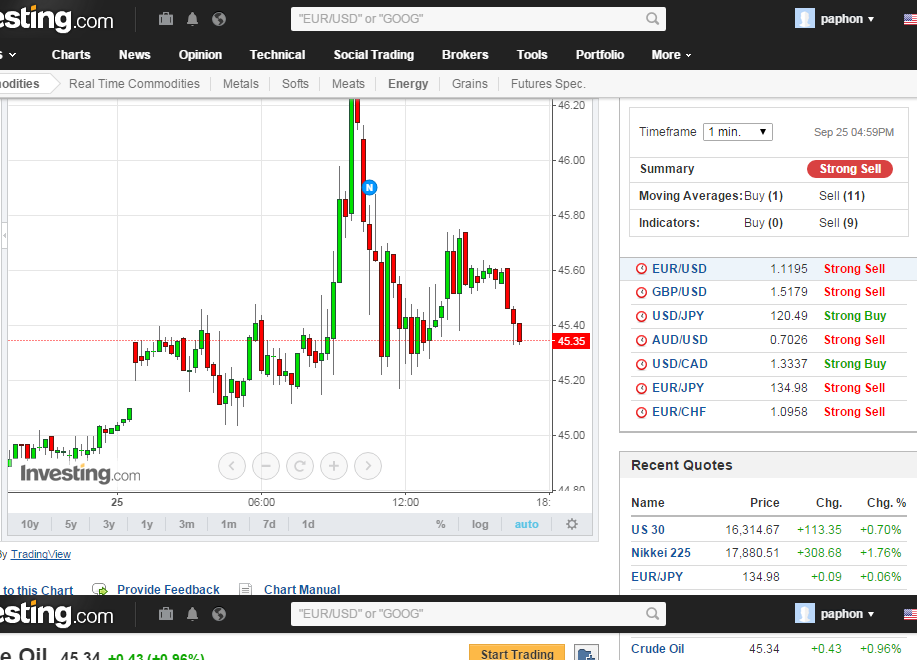Image resolution: width=917 pixels, height=660 pixels.
Task: Click the clock icon beside AUD/USD
Action: pos(642,340)
